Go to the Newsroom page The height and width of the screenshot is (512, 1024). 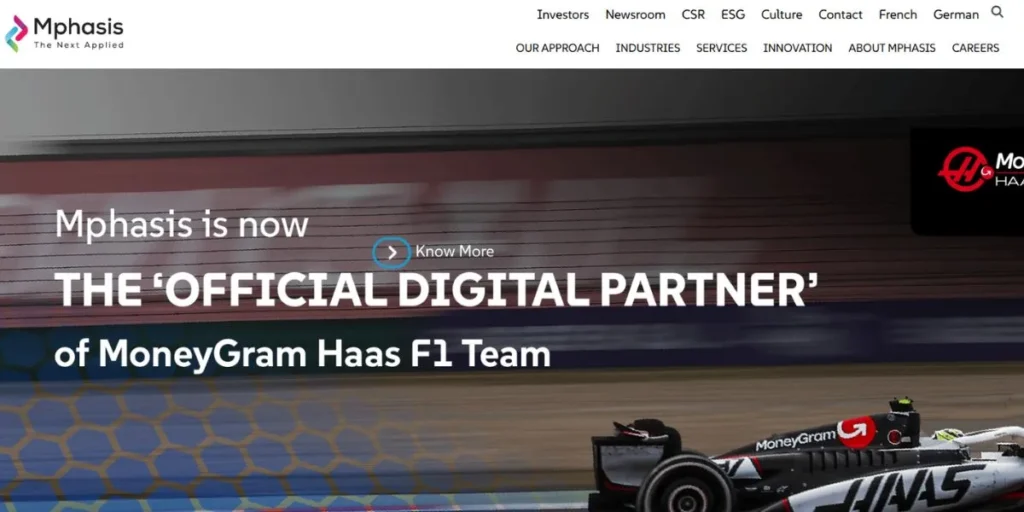(x=635, y=14)
